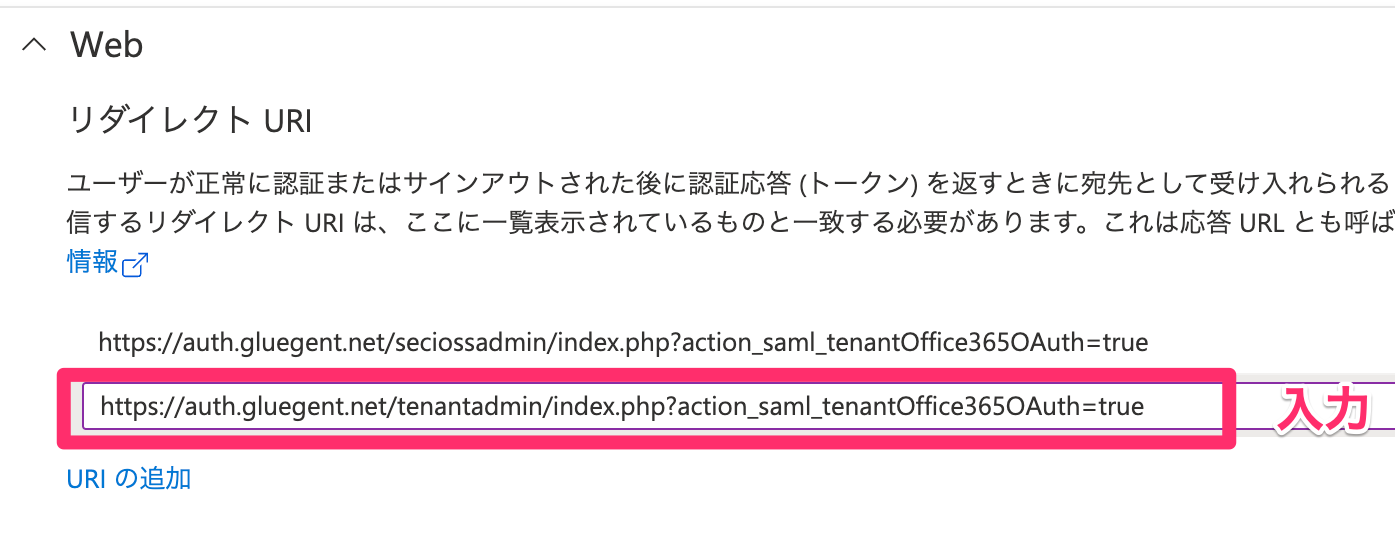Click description line starting with 信するリダイレクト
Image resolution: width=1395 pixels, height=538 pixels.
click(x=700, y=222)
